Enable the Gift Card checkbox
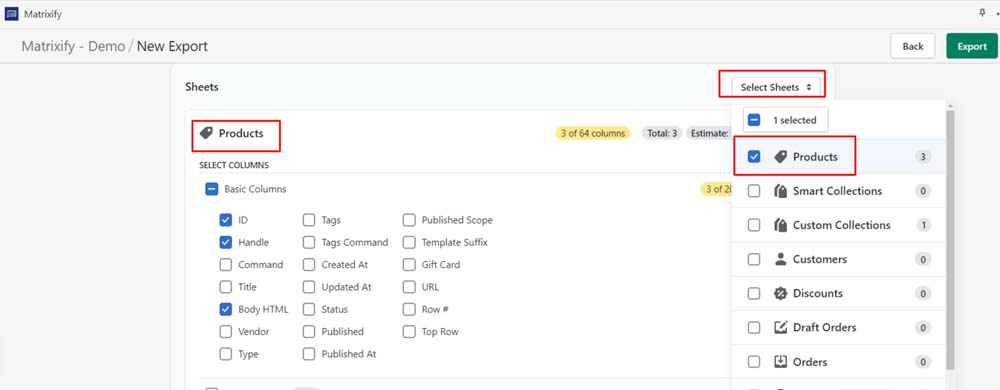 click(x=409, y=264)
